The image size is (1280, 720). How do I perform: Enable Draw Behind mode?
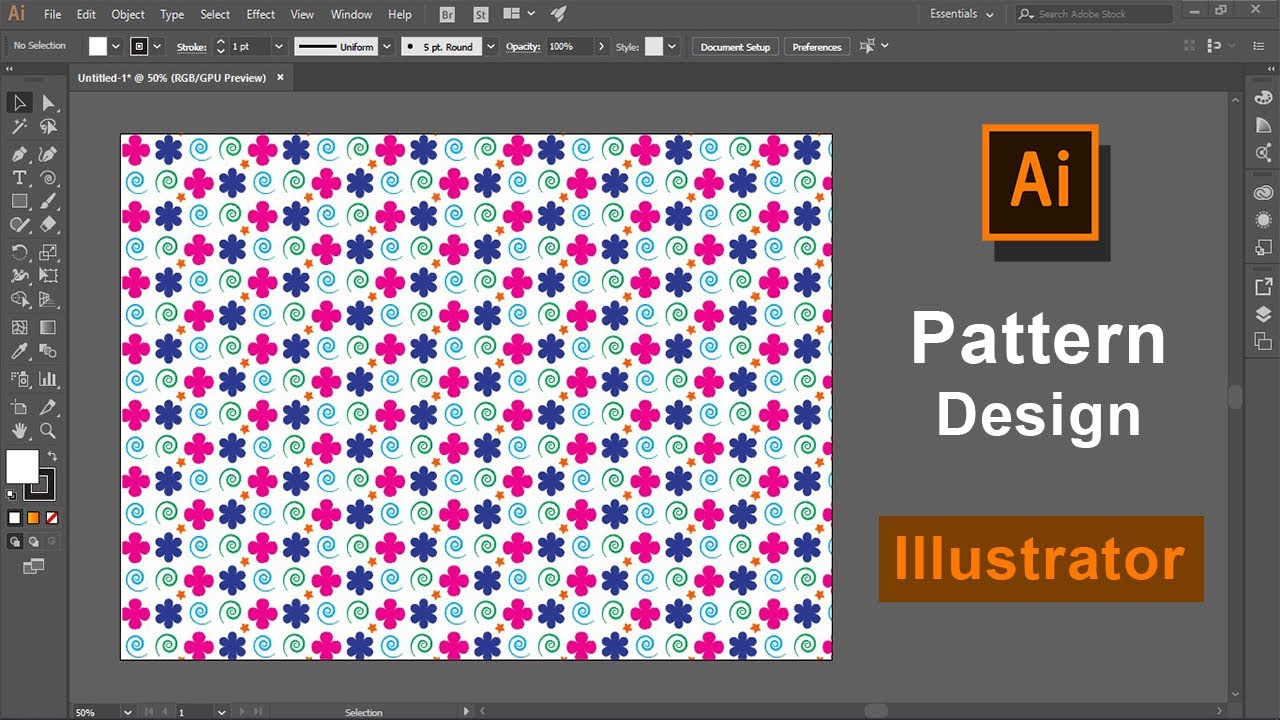point(33,542)
